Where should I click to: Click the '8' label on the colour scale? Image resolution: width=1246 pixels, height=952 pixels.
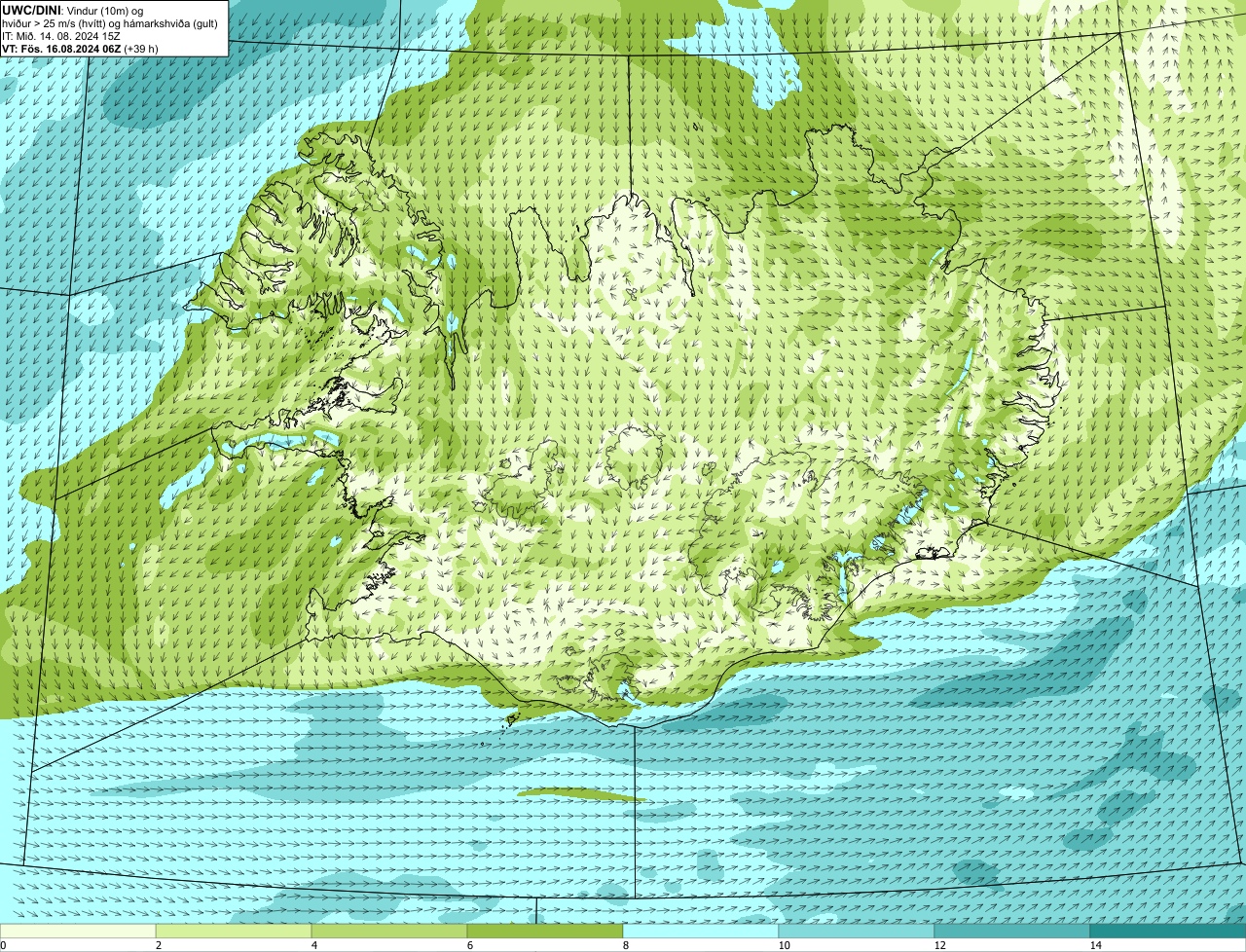(x=625, y=945)
